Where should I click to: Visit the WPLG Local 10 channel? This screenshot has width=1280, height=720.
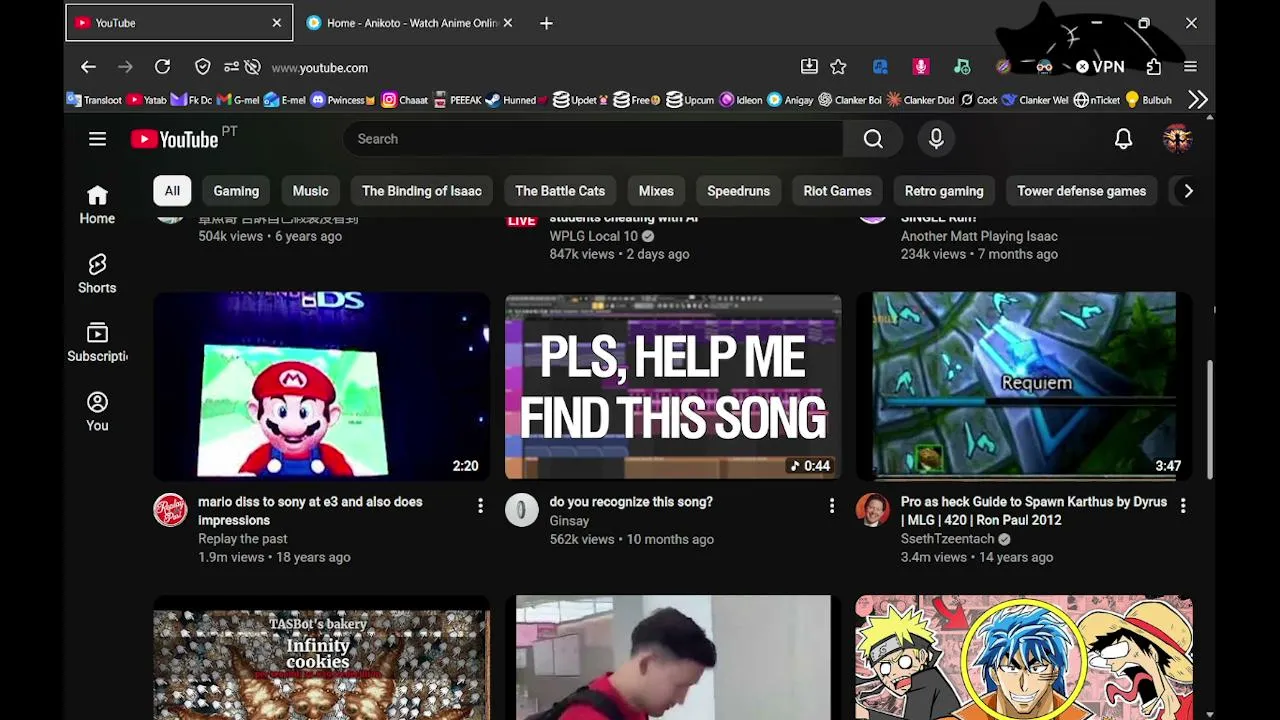point(593,236)
